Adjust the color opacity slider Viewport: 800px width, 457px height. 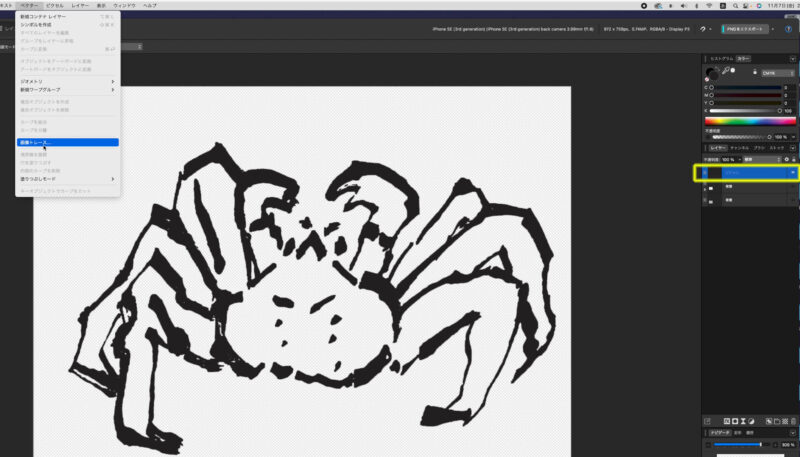(x=742, y=137)
